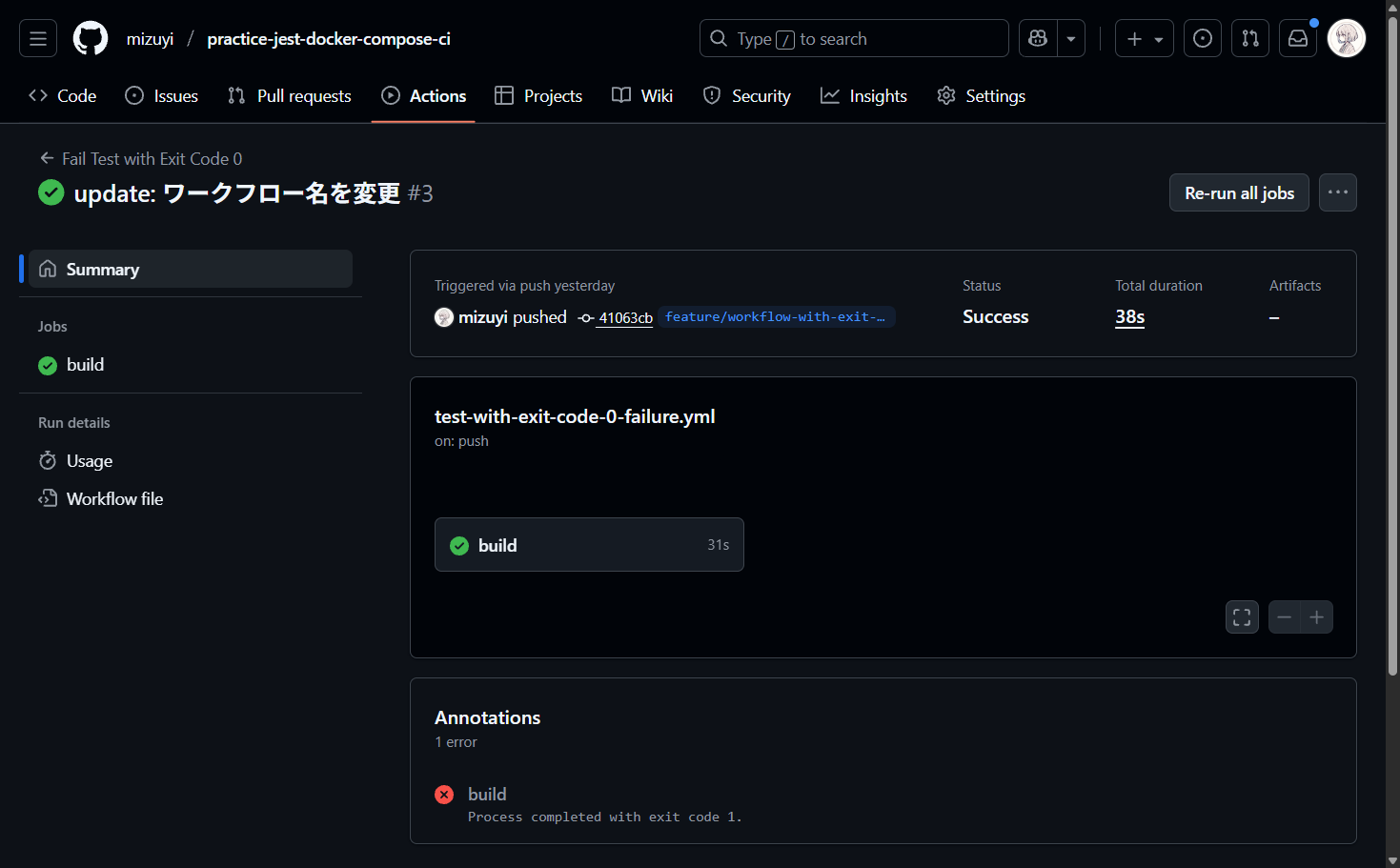
Task: Click the search input field
Action: pos(853,39)
